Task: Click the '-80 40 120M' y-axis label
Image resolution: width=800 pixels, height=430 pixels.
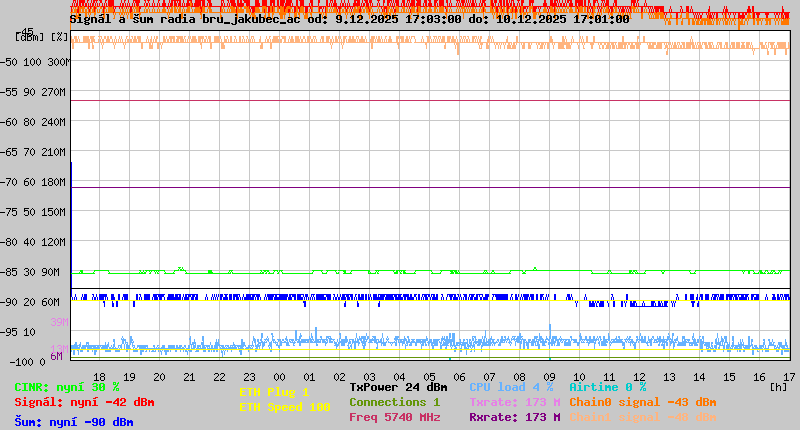Action: [33, 242]
